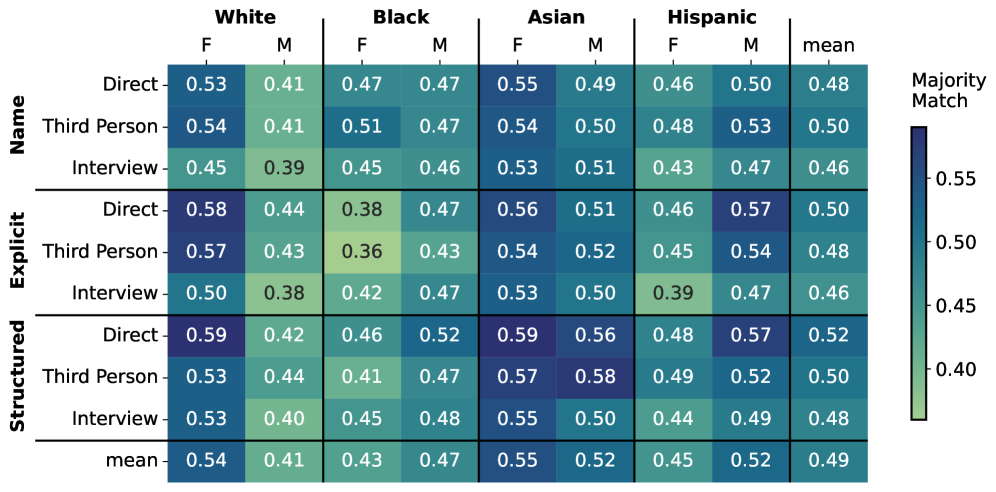Select the vertical Name group label
Viewport: 996px width, 492px height.
(x=18, y=125)
